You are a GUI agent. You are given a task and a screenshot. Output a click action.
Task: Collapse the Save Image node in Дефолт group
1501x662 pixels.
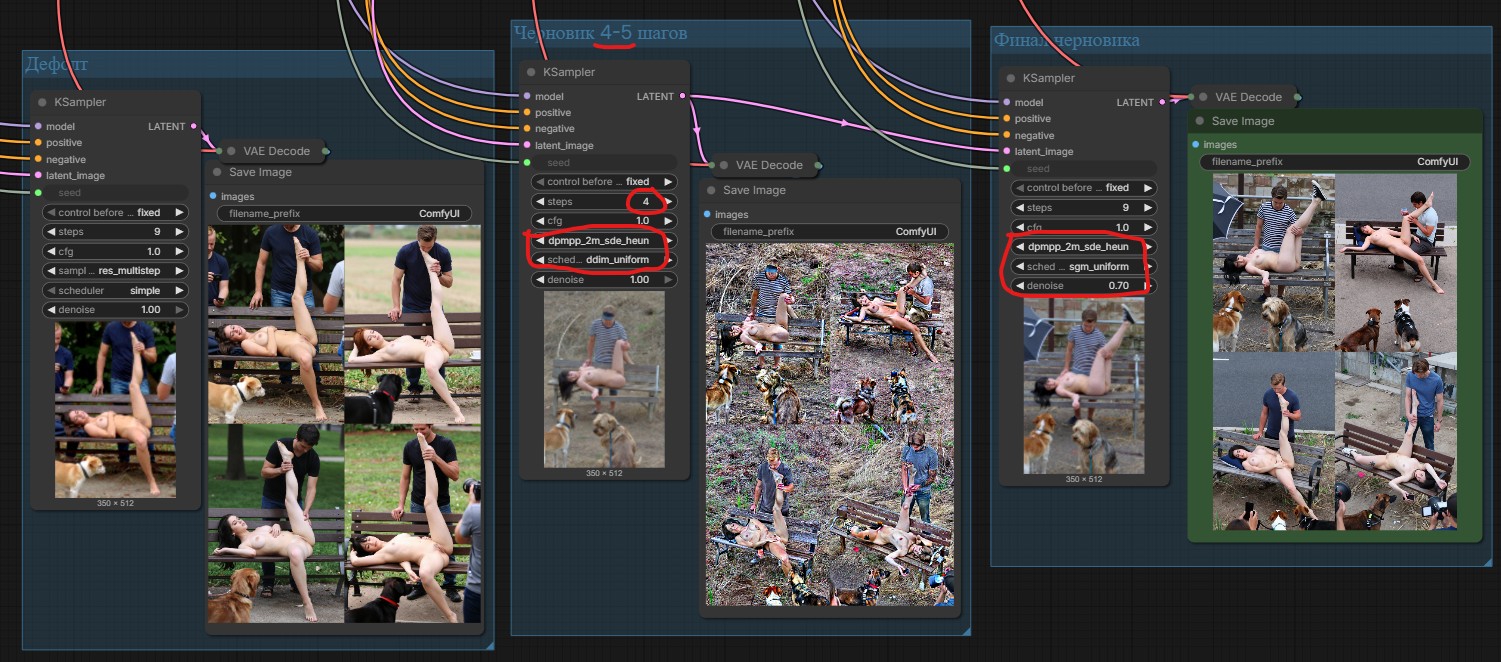coord(217,172)
